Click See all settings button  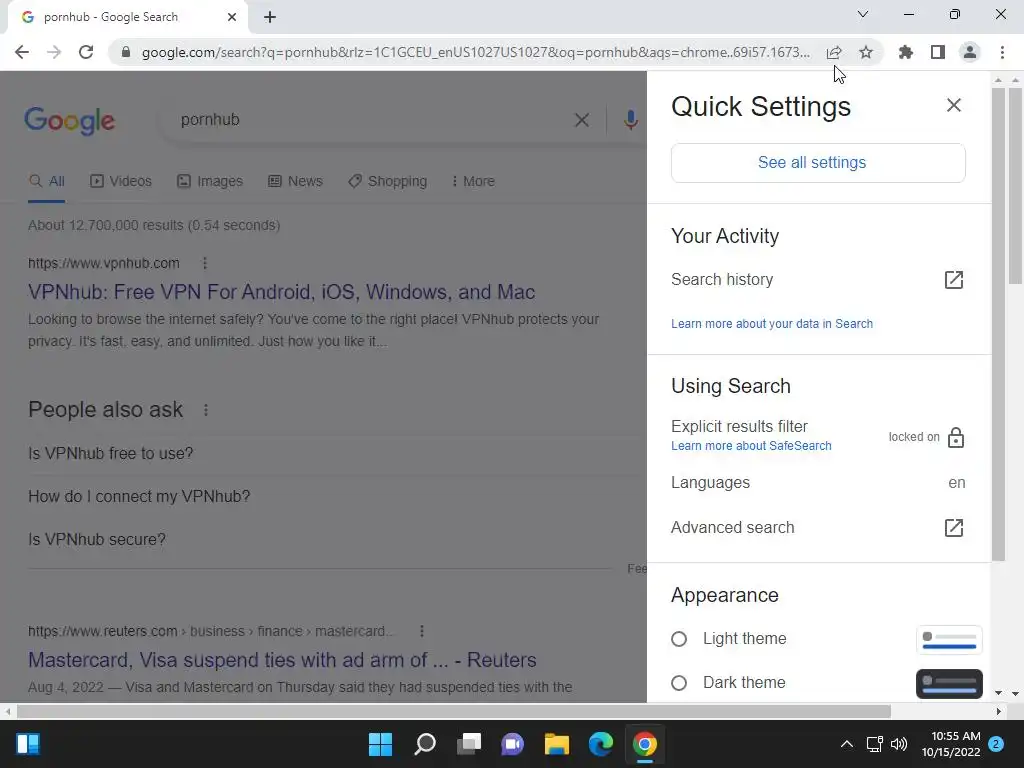818,163
